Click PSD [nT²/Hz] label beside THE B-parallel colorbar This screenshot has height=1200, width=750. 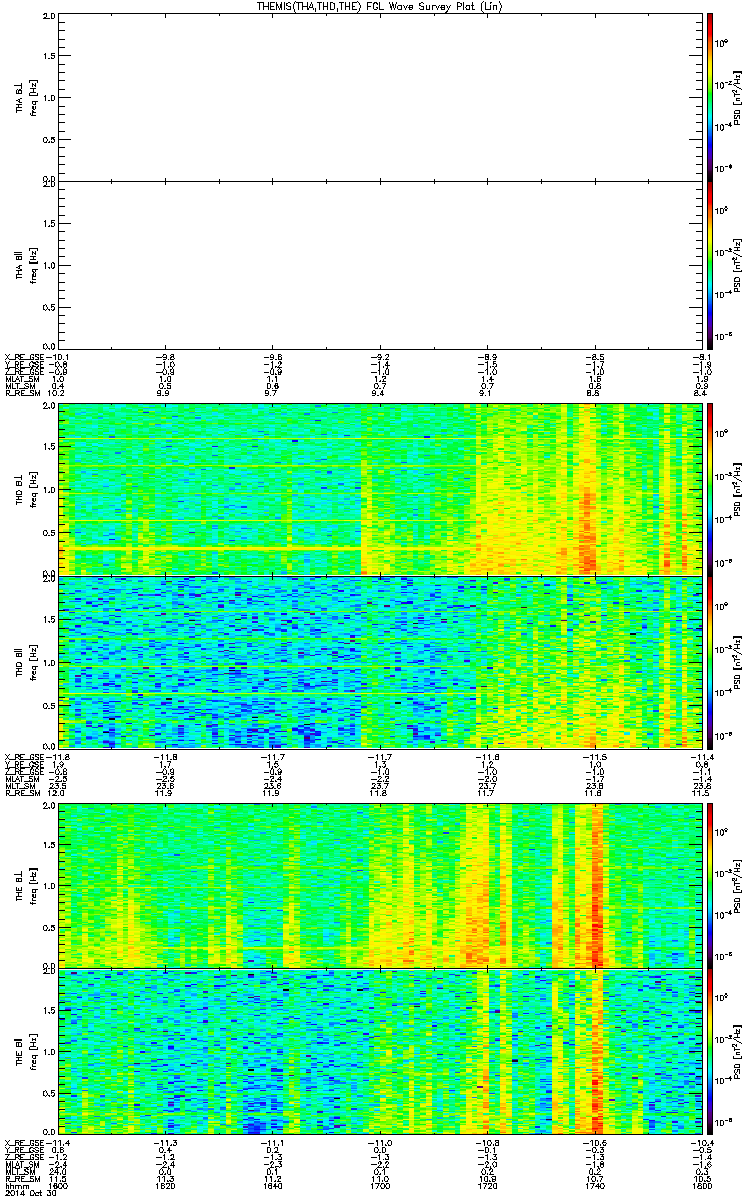[x=737, y=1052]
